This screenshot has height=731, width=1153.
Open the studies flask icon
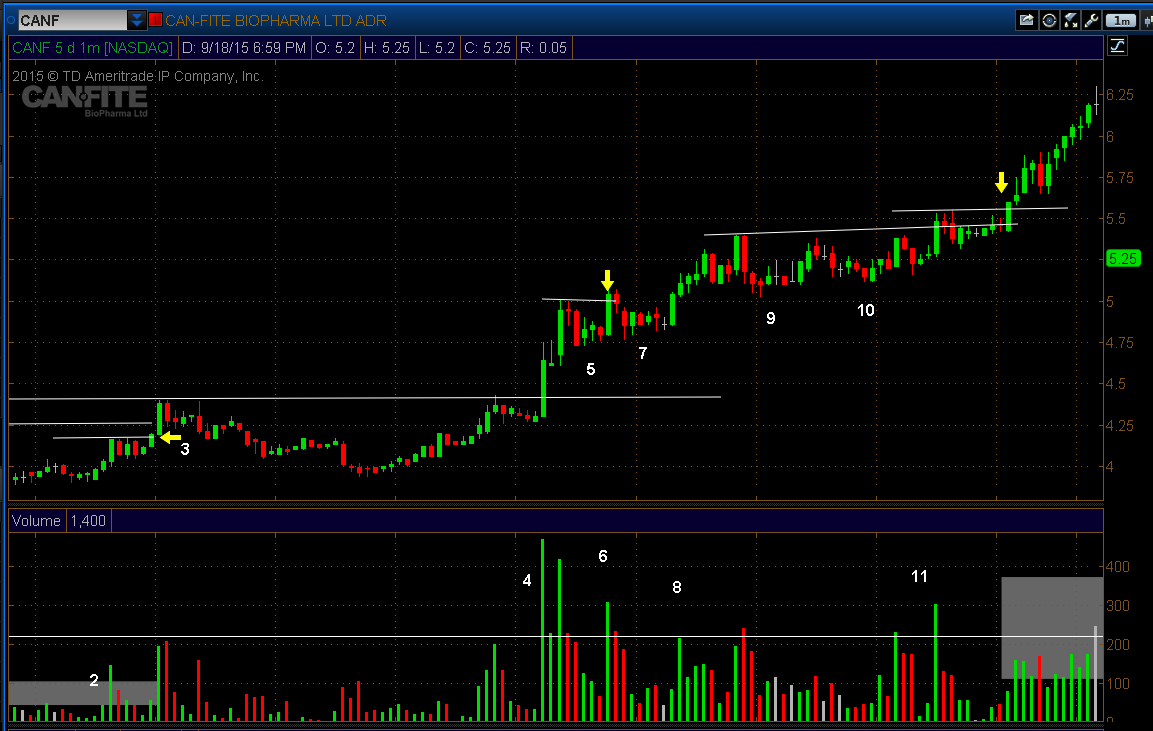[1071, 21]
